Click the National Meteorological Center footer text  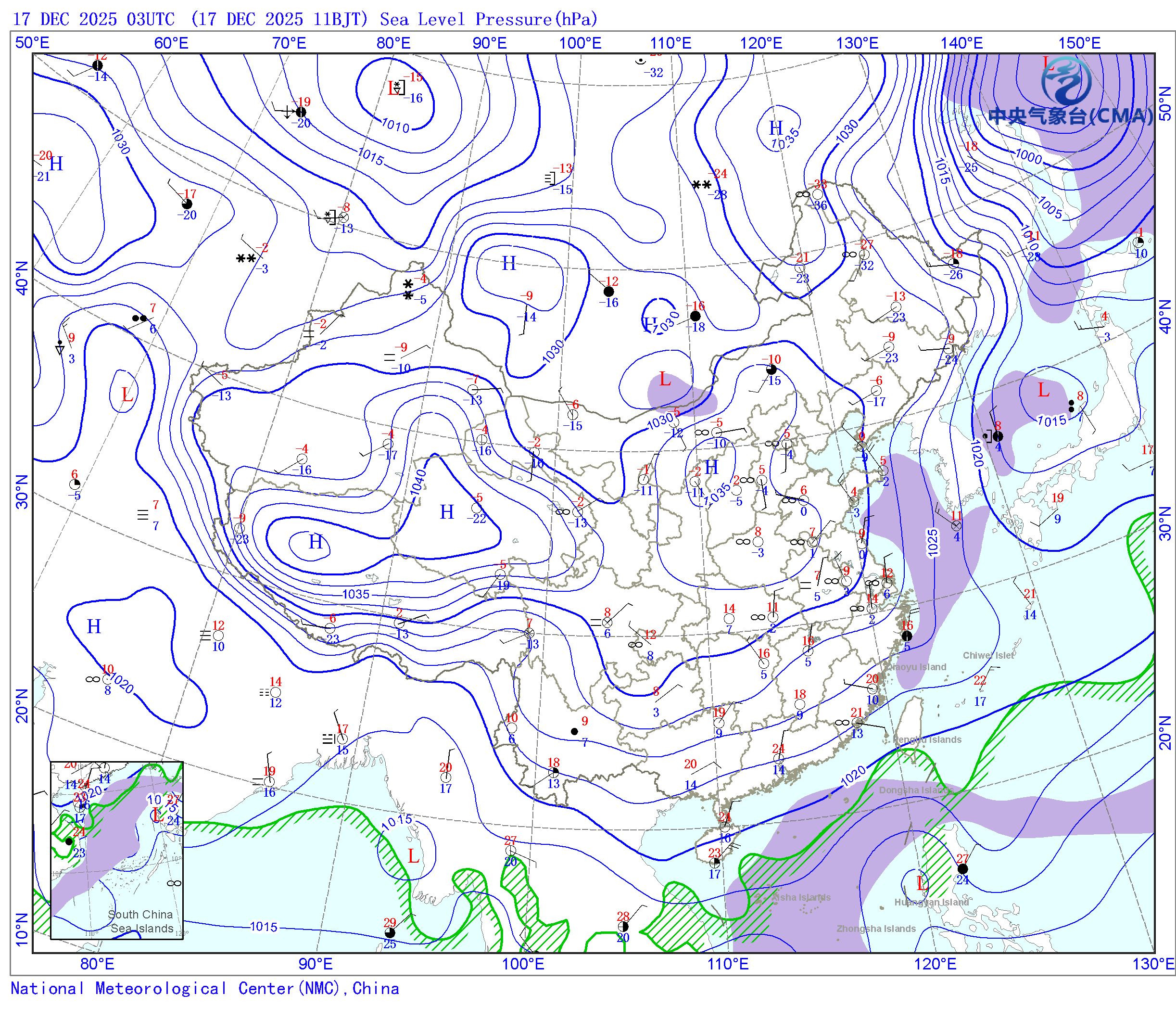(x=204, y=988)
